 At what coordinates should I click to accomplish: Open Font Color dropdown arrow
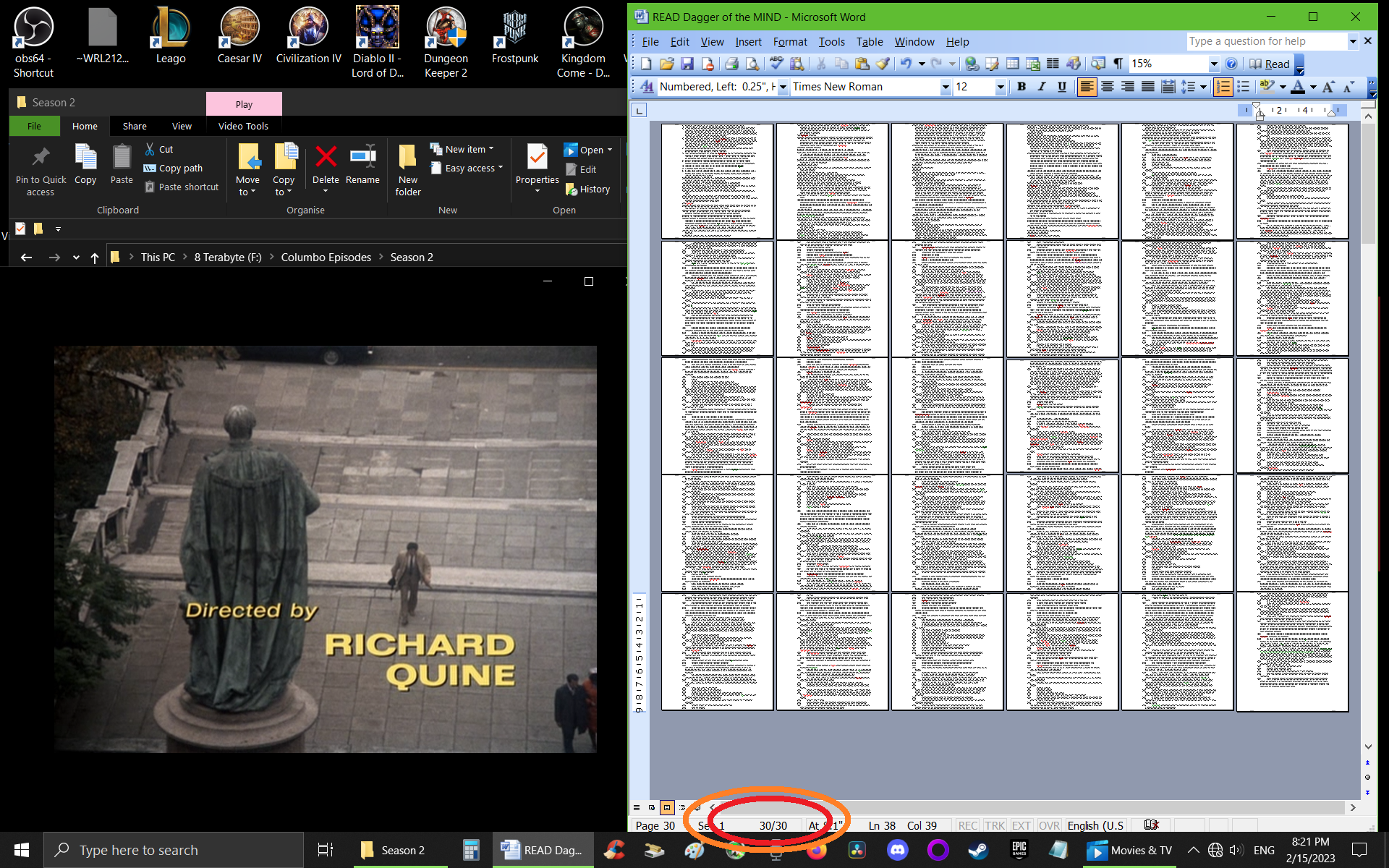point(1313,87)
